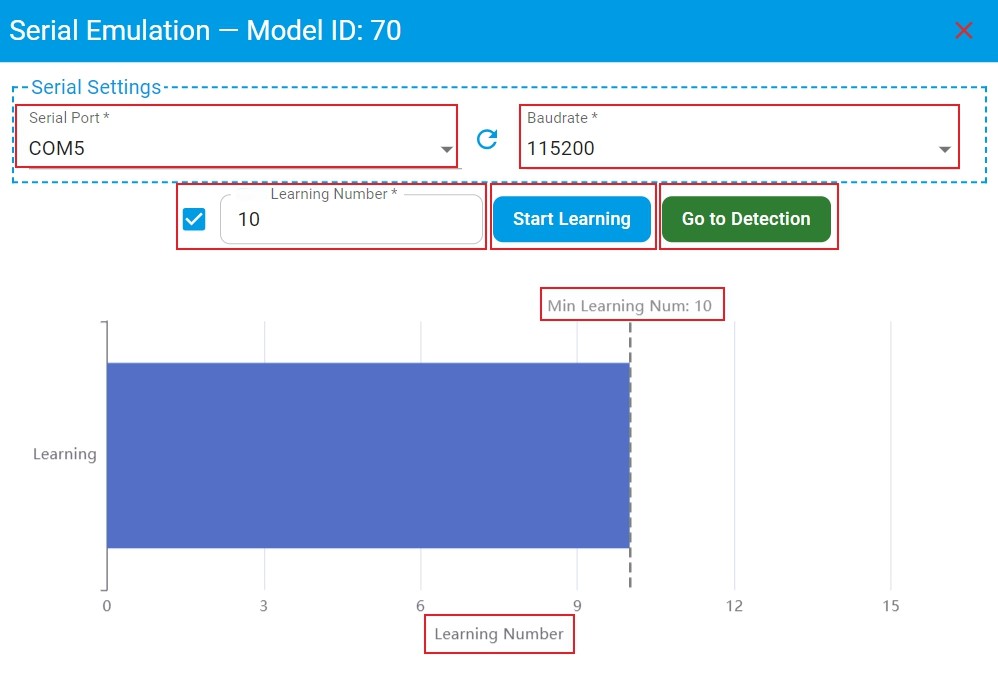Click the Baudrate dropdown arrow

pyautogui.click(x=944, y=150)
